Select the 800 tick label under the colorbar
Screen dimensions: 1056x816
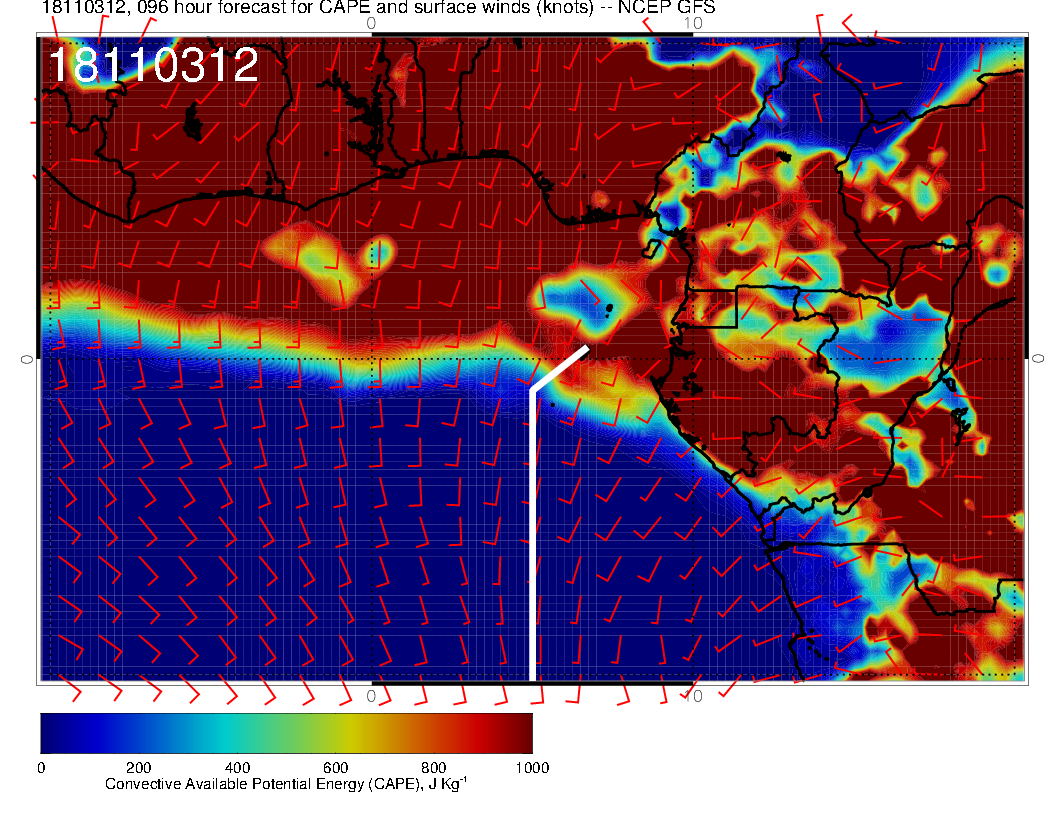(432, 768)
